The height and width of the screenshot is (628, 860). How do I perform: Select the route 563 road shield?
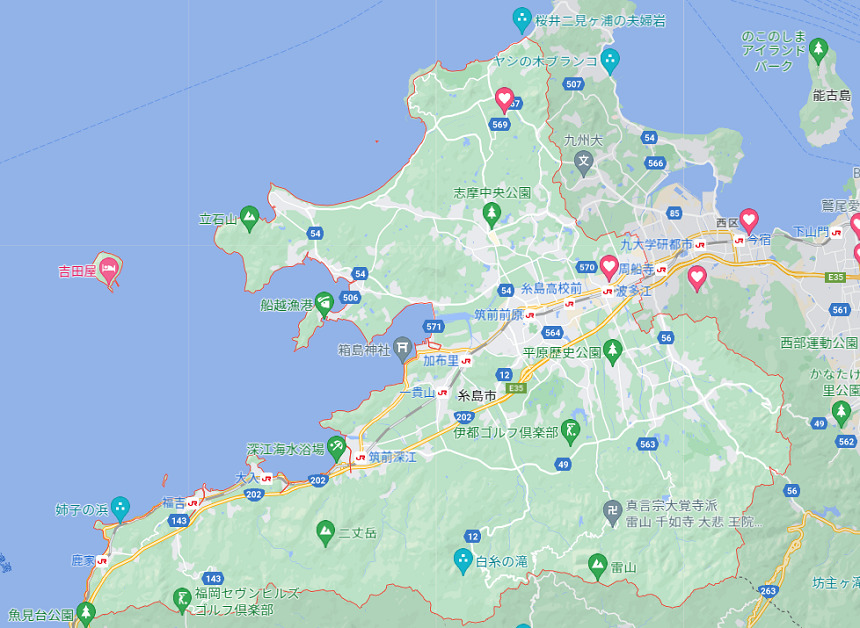pyautogui.click(x=648, y=444)
